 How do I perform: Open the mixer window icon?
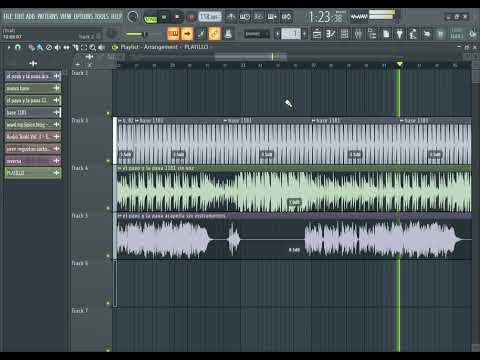point(358,34)
